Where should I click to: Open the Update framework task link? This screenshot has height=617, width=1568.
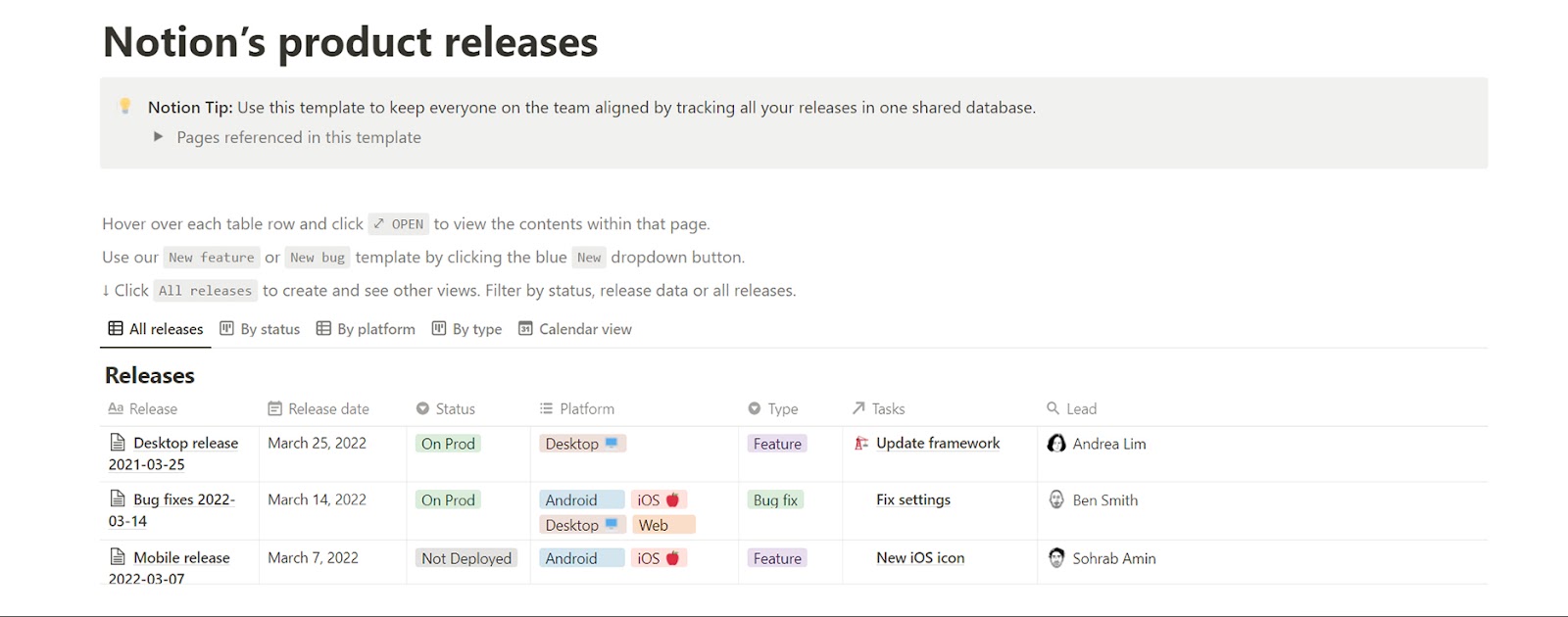[x=938, y=444]
